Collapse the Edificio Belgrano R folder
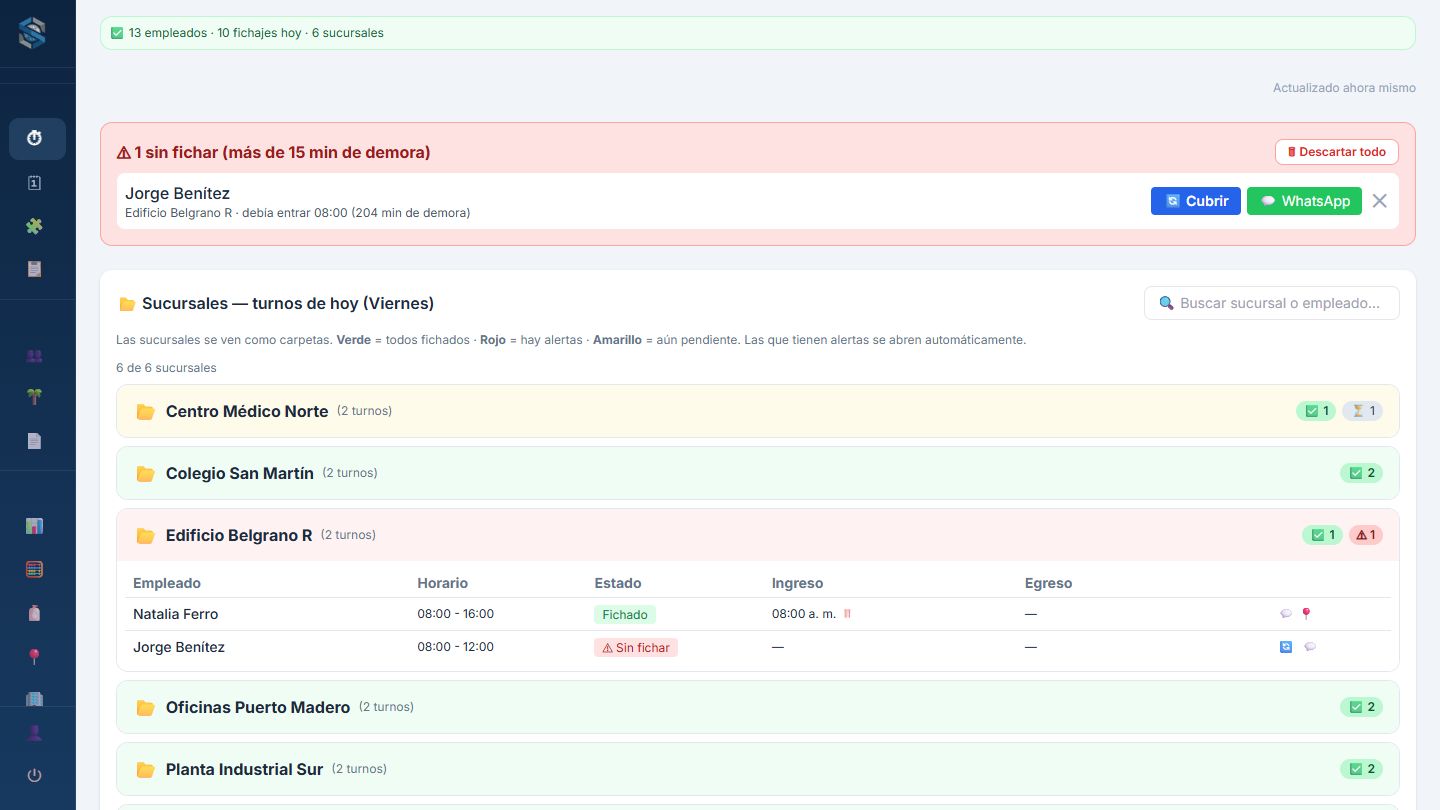Screen dimensions: 1440x810 758,535
